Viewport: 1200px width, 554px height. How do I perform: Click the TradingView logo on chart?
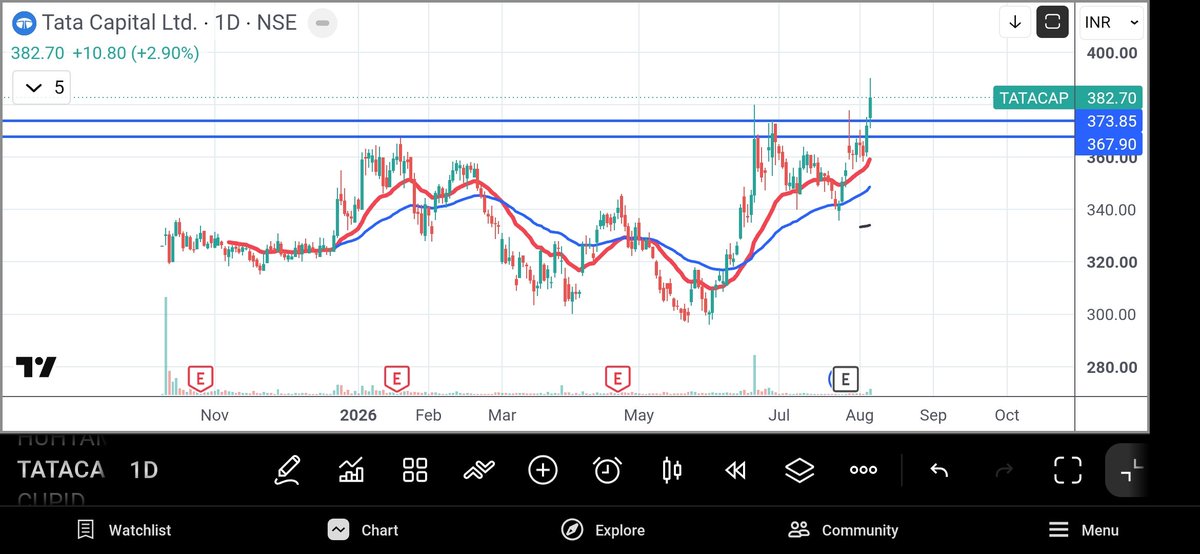click(x=36, y=367)
